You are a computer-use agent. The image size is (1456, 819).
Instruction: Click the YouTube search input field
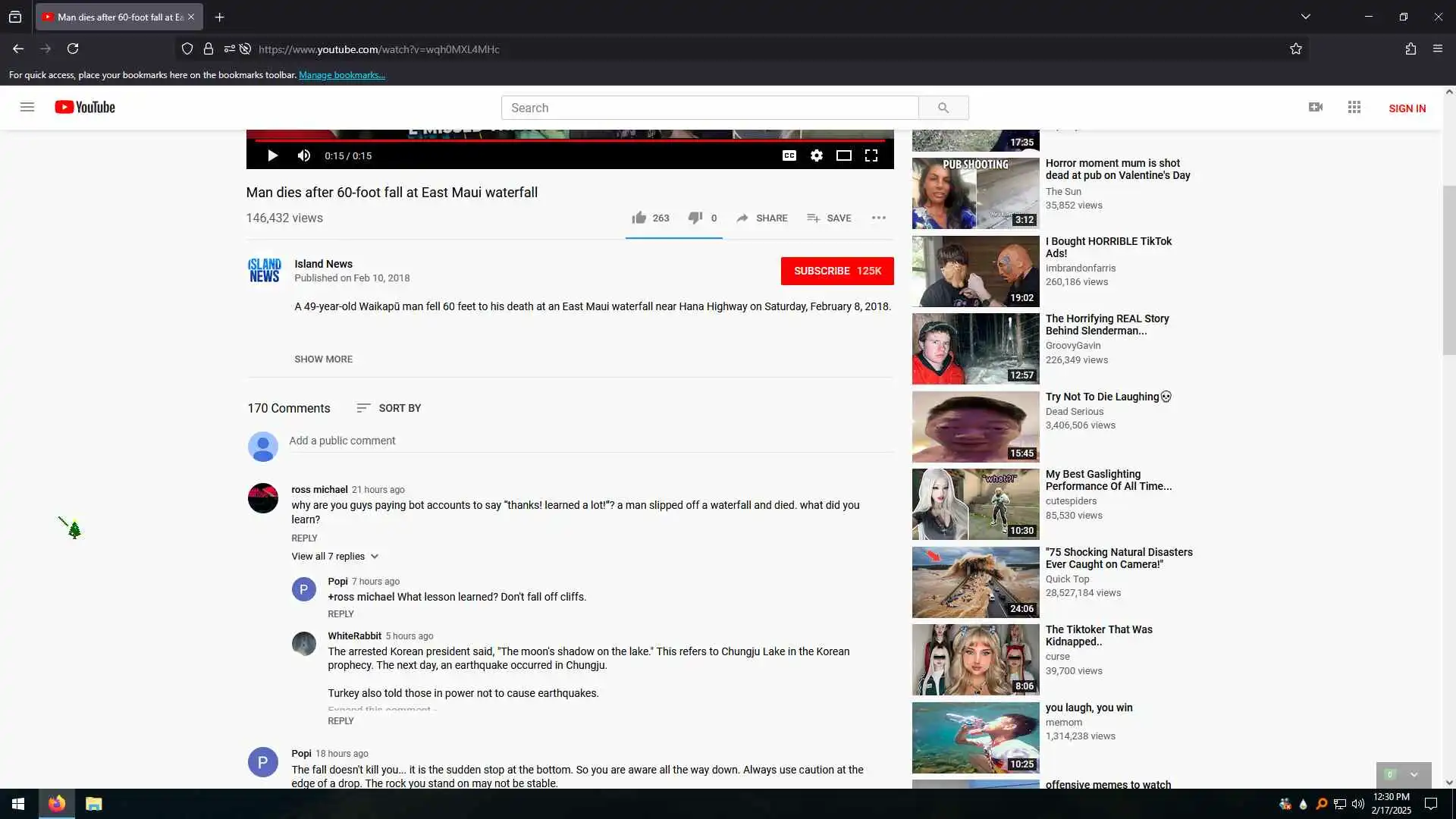709,108
